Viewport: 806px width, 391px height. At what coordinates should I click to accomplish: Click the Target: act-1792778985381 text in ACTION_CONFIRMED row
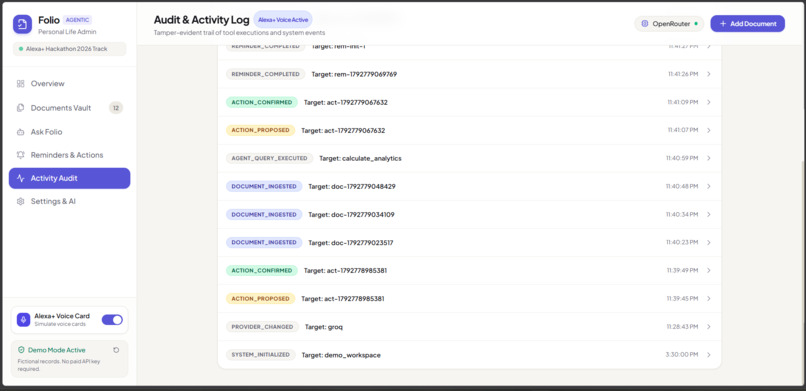[x=345, y=270]
